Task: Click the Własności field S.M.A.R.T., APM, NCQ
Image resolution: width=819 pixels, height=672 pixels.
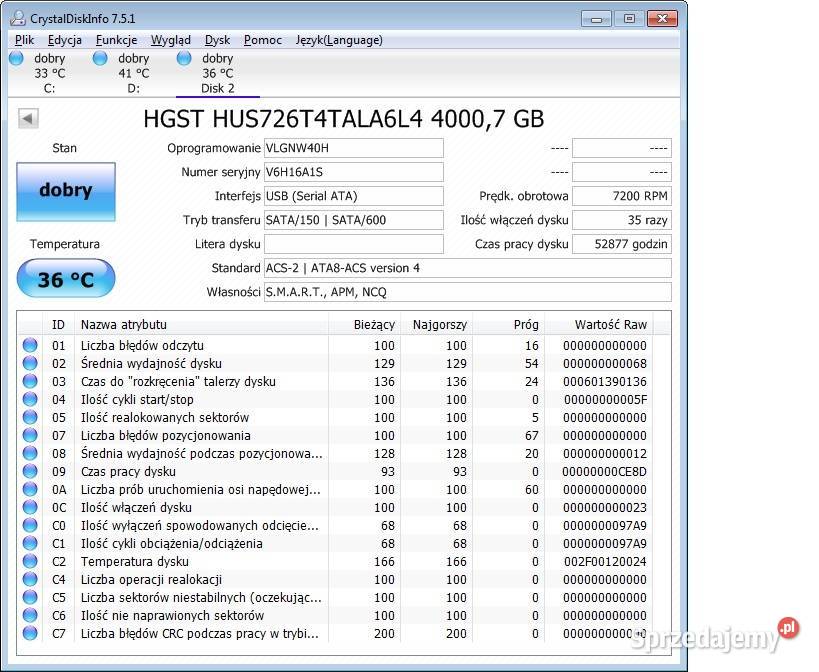Action: (467, 292)
